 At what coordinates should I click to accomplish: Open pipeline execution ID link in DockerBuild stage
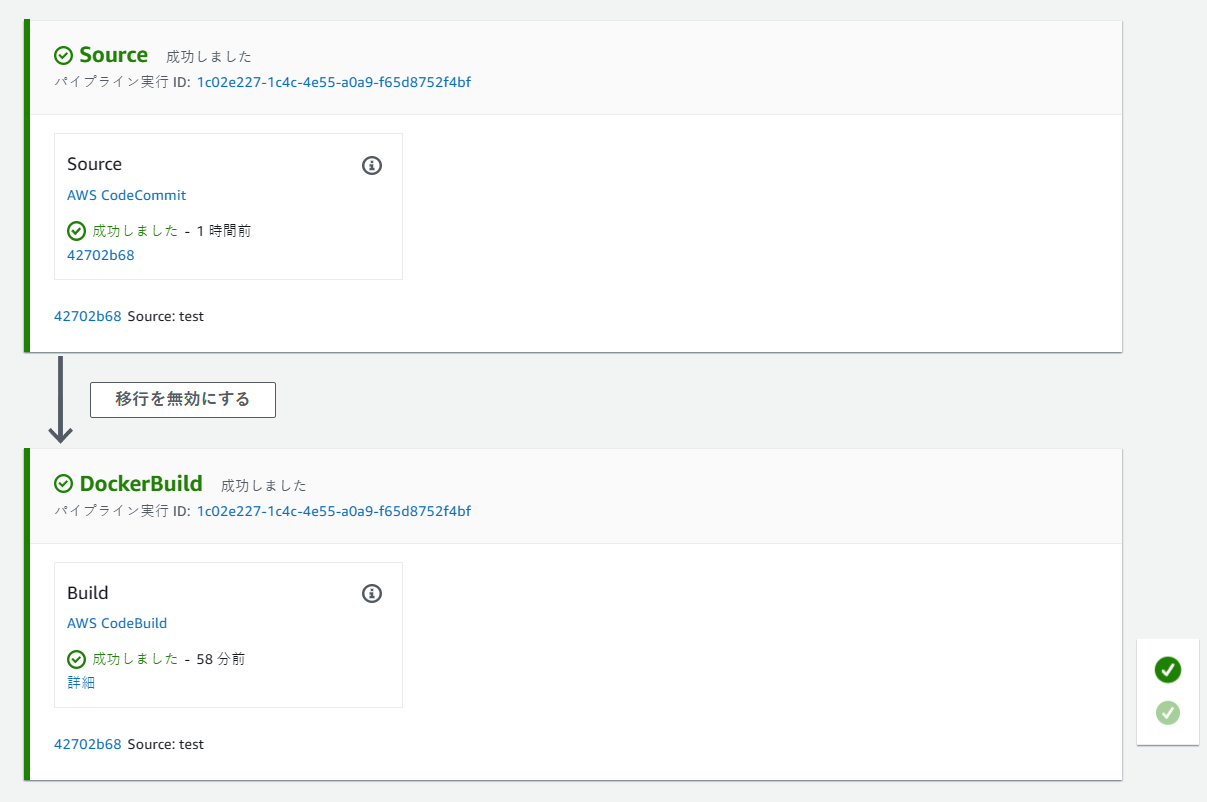333,511
